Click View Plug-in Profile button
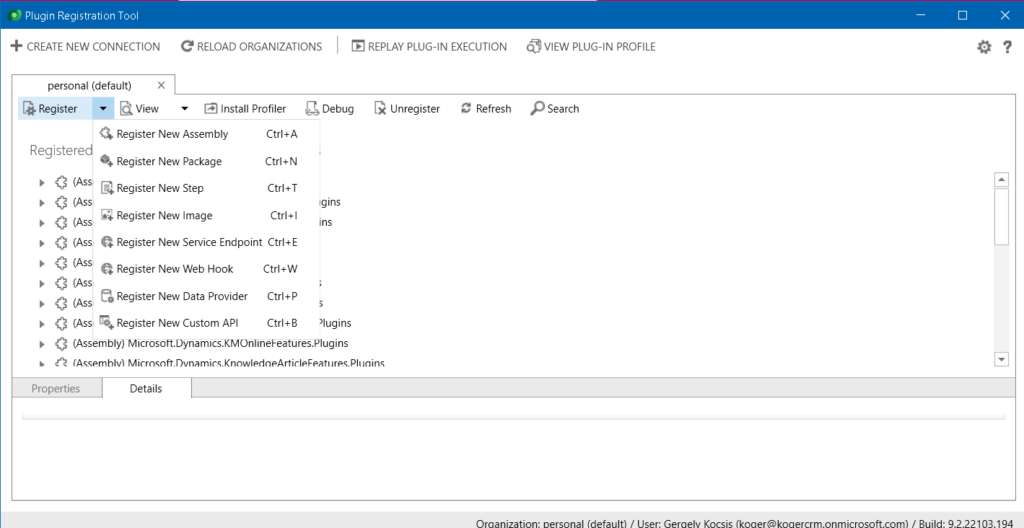 591,46
